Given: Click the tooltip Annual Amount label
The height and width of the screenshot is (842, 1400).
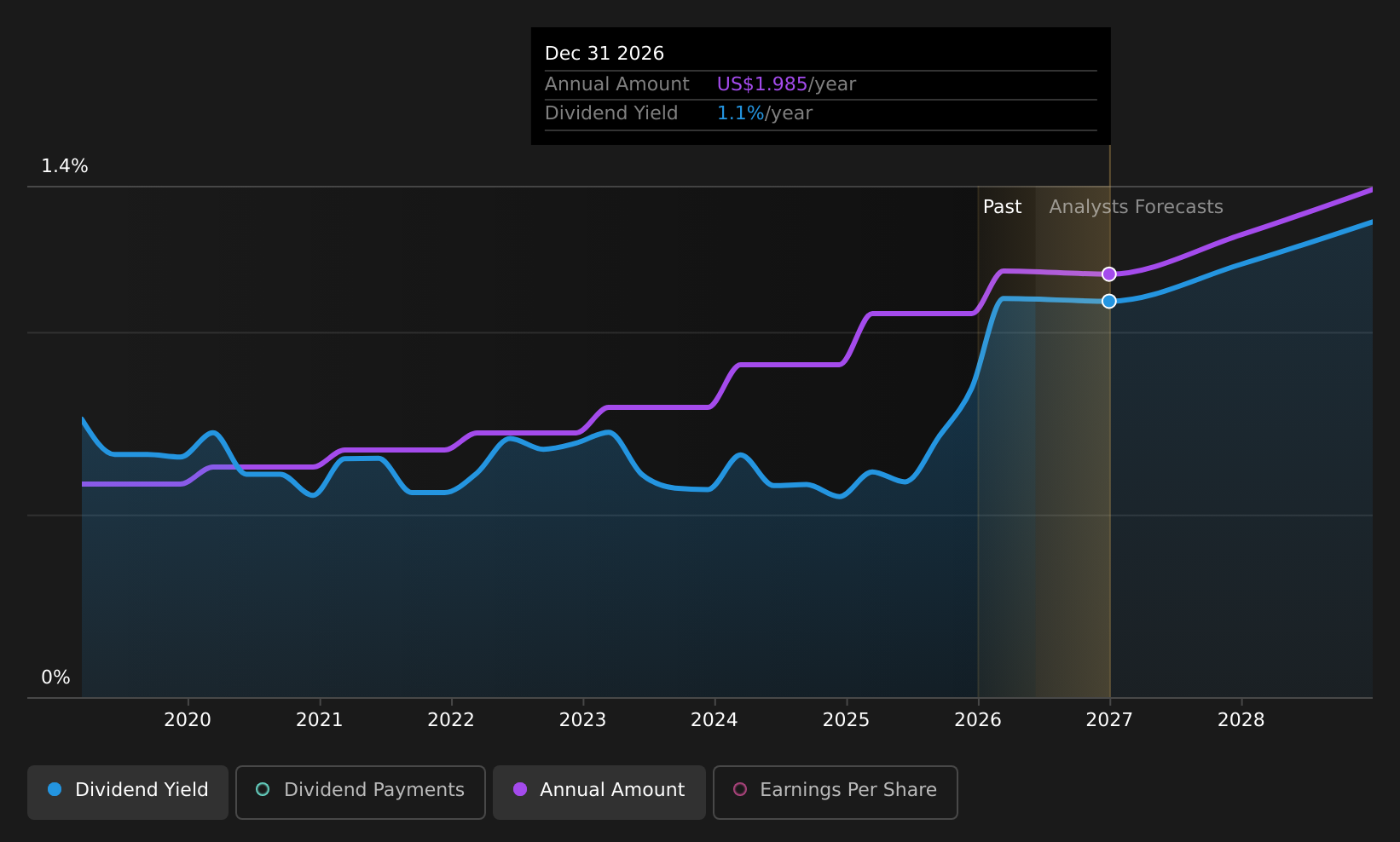Looking at the screenshot, I should click(x=617, y=84).
